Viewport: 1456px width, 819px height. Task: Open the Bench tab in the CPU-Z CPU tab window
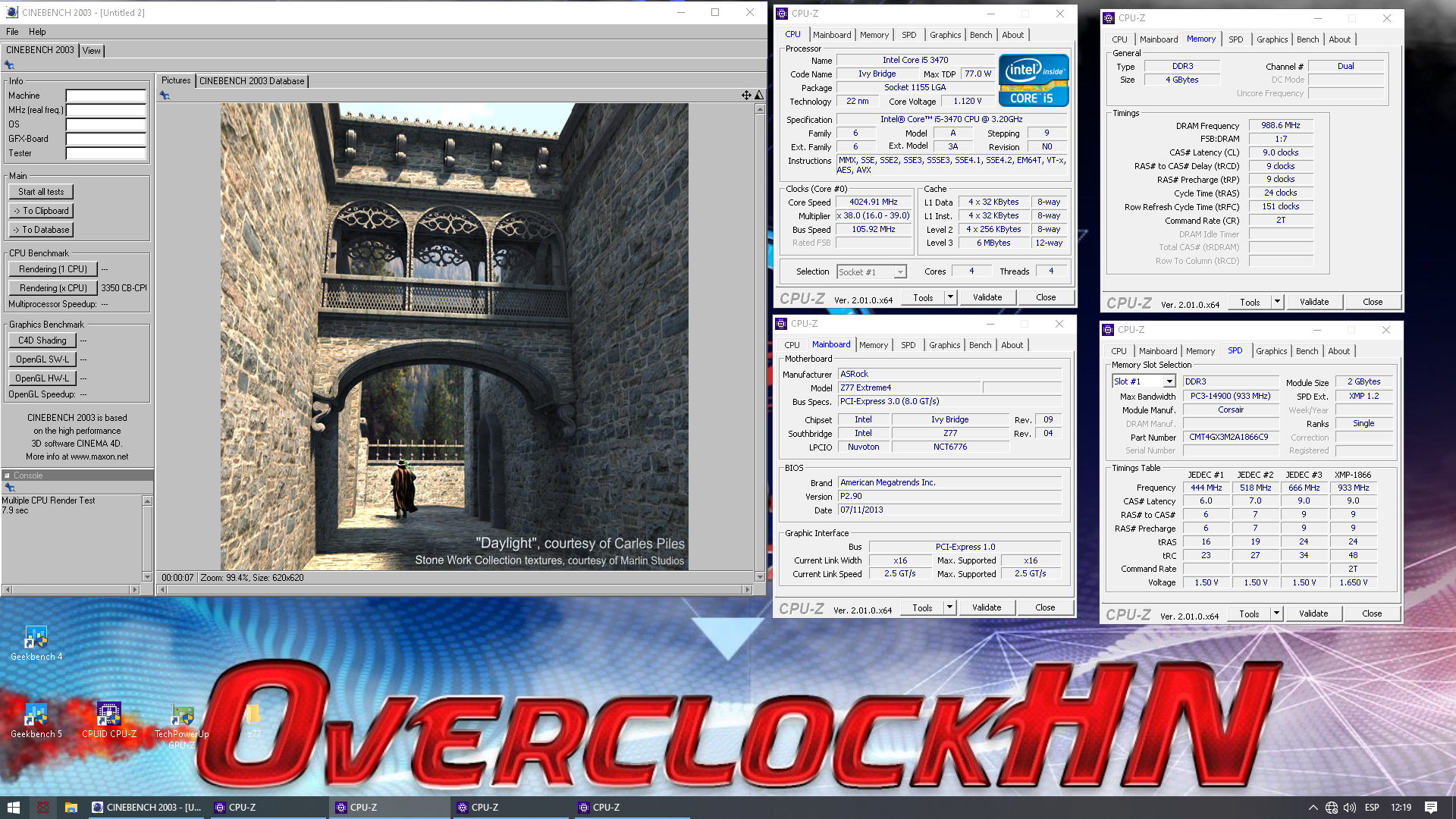(981, 35)
